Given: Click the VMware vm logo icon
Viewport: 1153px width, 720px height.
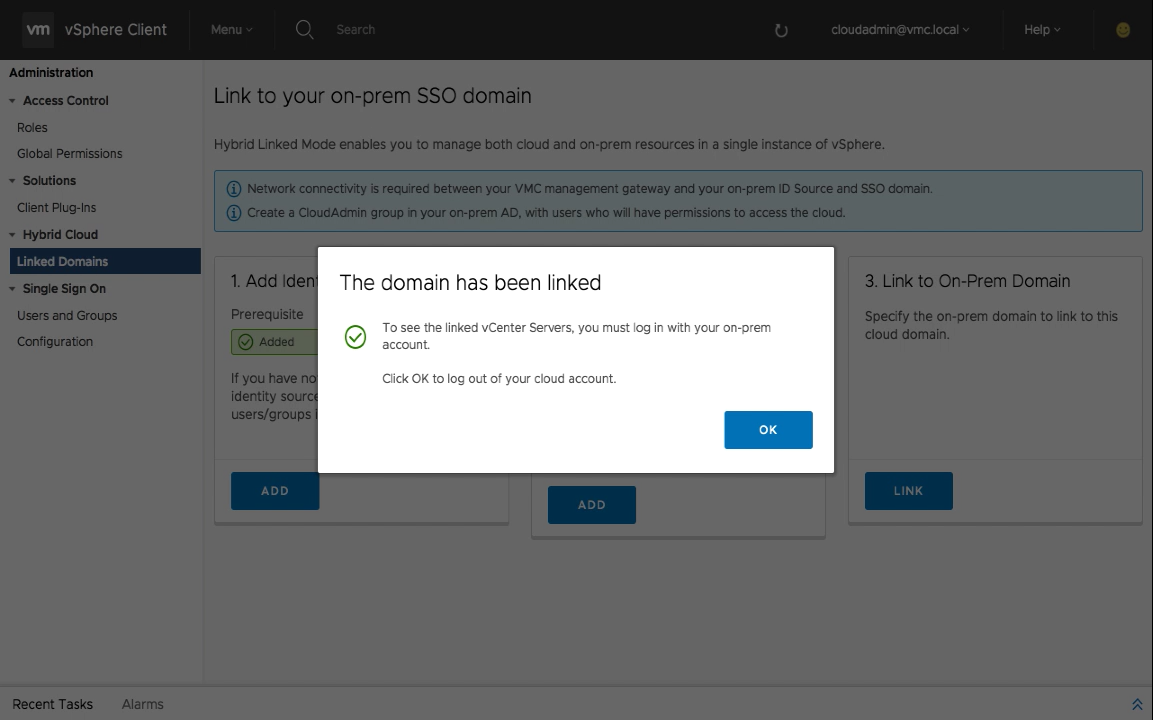Looking at the screenshot, I should 38,30.
